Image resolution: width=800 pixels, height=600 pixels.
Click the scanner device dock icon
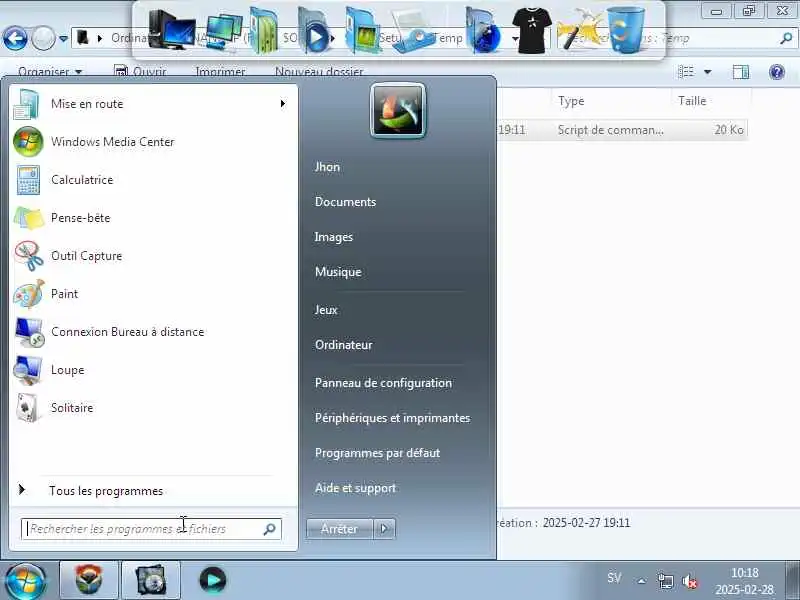(414, 32)
